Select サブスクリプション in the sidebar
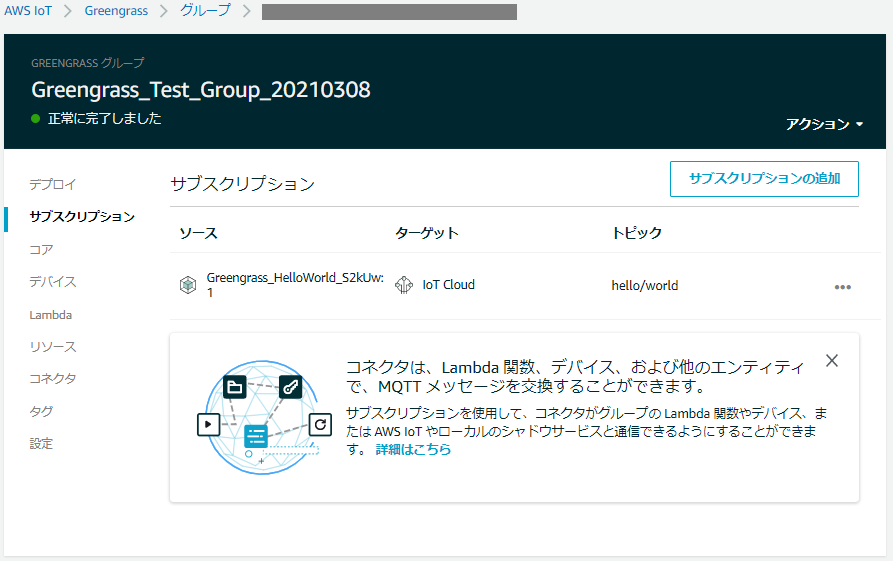The height and width of the screenshot is (561, 893). coord(82,216)
